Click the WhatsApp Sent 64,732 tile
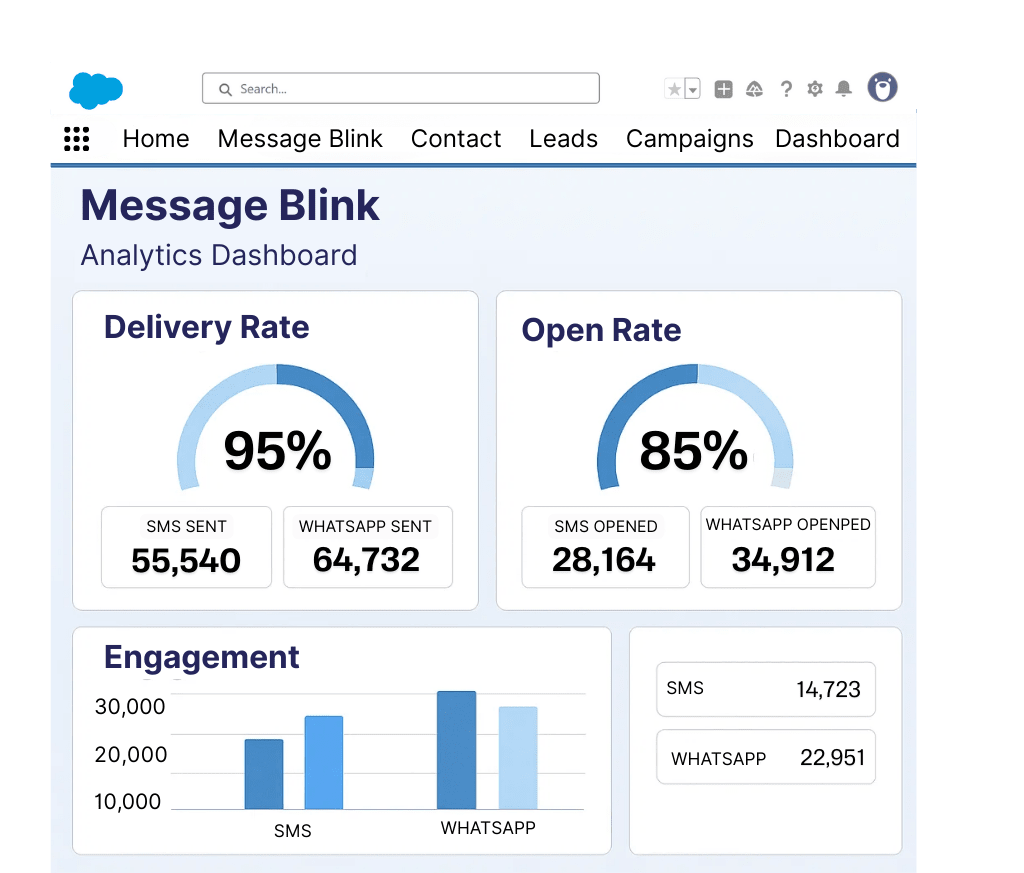This screenshot has height=873, width=1024. point(367,547)
